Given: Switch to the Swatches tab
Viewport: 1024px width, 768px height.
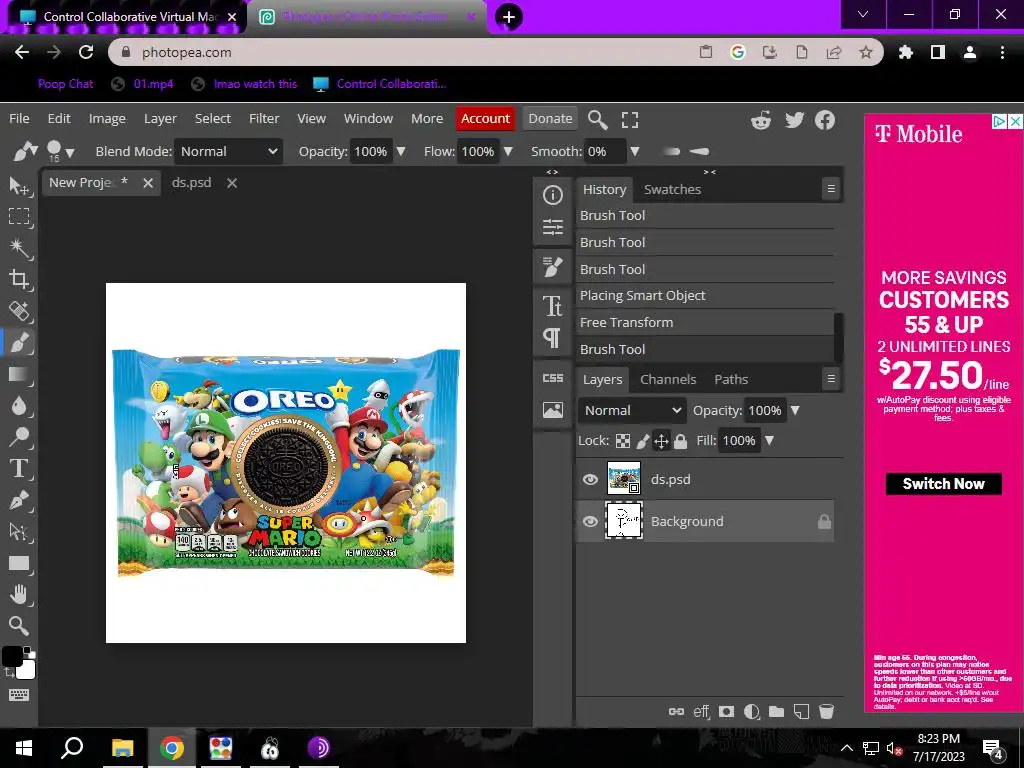Looking at the screenshot, I should (x=672, y=189).
